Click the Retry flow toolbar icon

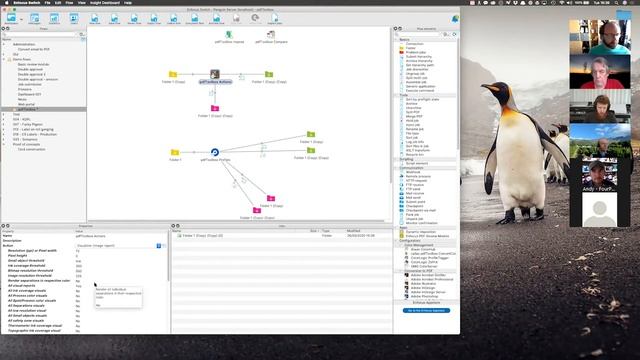255,18
